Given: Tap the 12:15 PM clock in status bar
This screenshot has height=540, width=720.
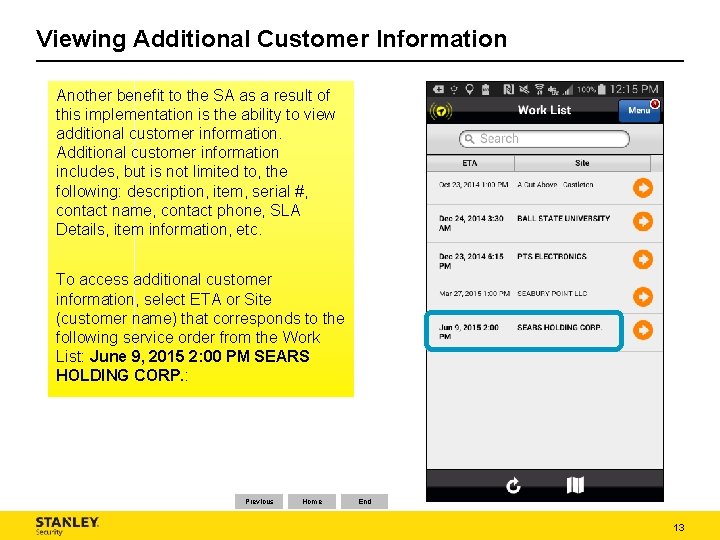Looking at the screenshot, I should click(x=634, y=89).
